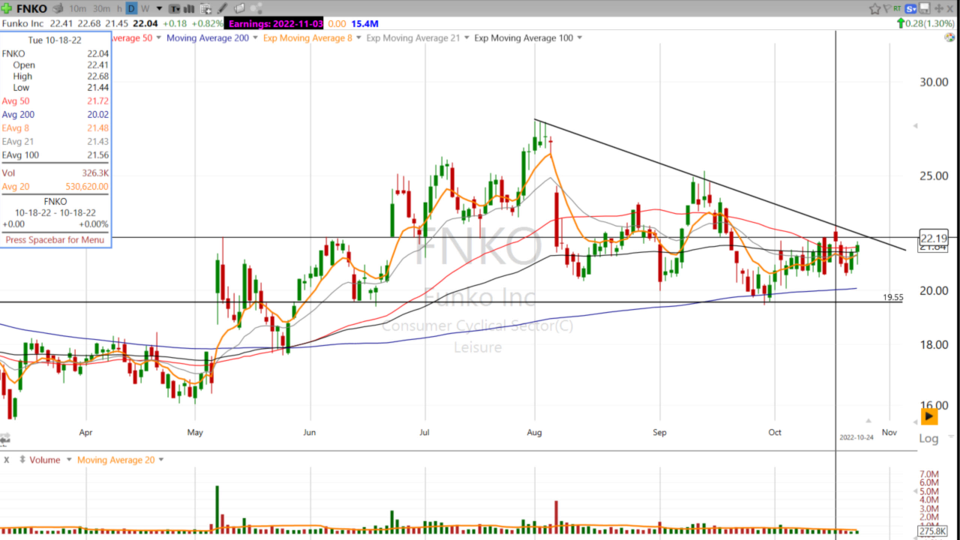Screen dimensions: 960x540
Task: Click the 275.8K volume axis label
Action: pyautogui.click(x=932, y=531)
